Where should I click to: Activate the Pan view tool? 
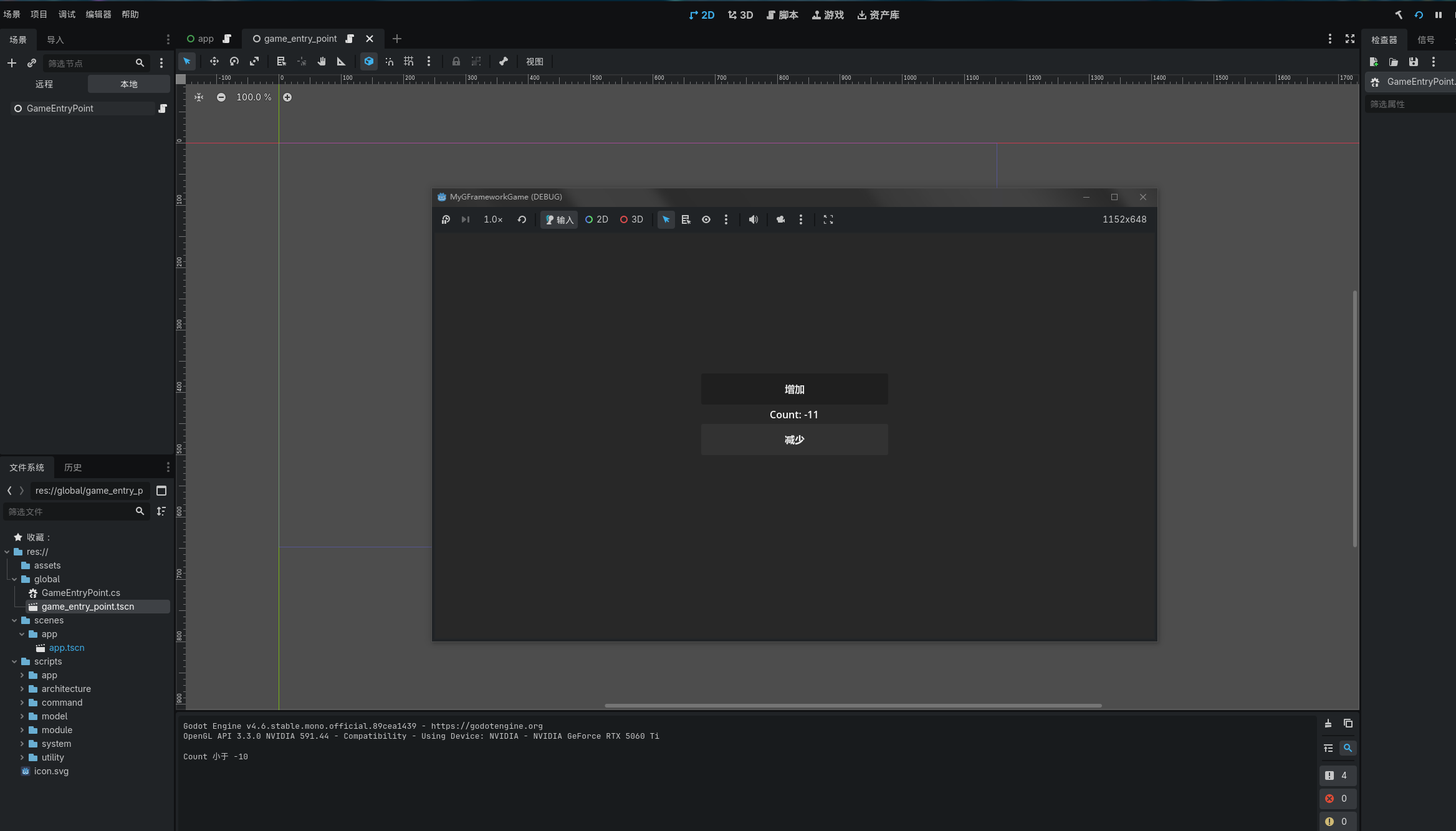[322, 62]
